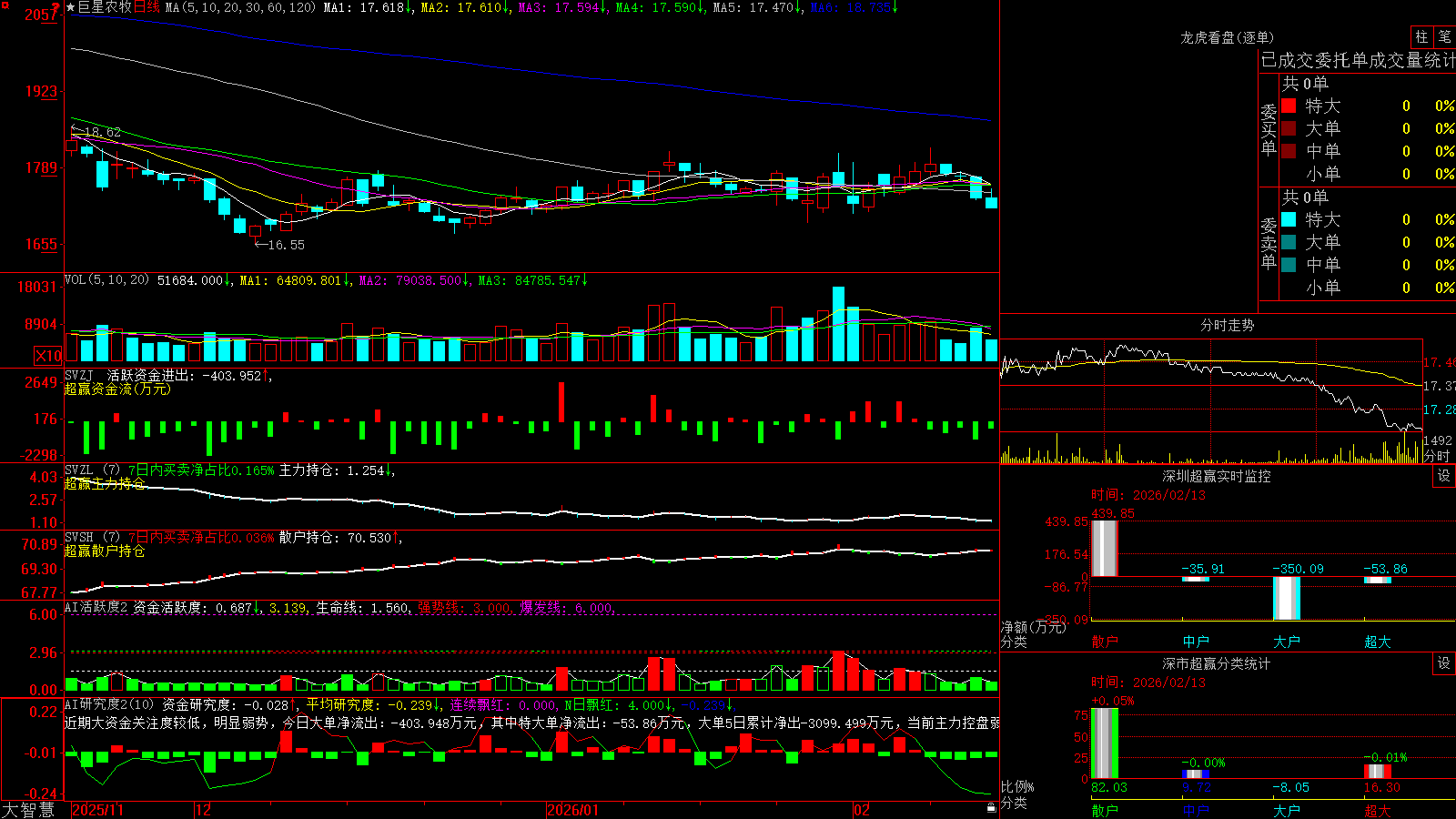
Task: Select 散户 in 分类统计 chart
Action: tap(1105, 810)
